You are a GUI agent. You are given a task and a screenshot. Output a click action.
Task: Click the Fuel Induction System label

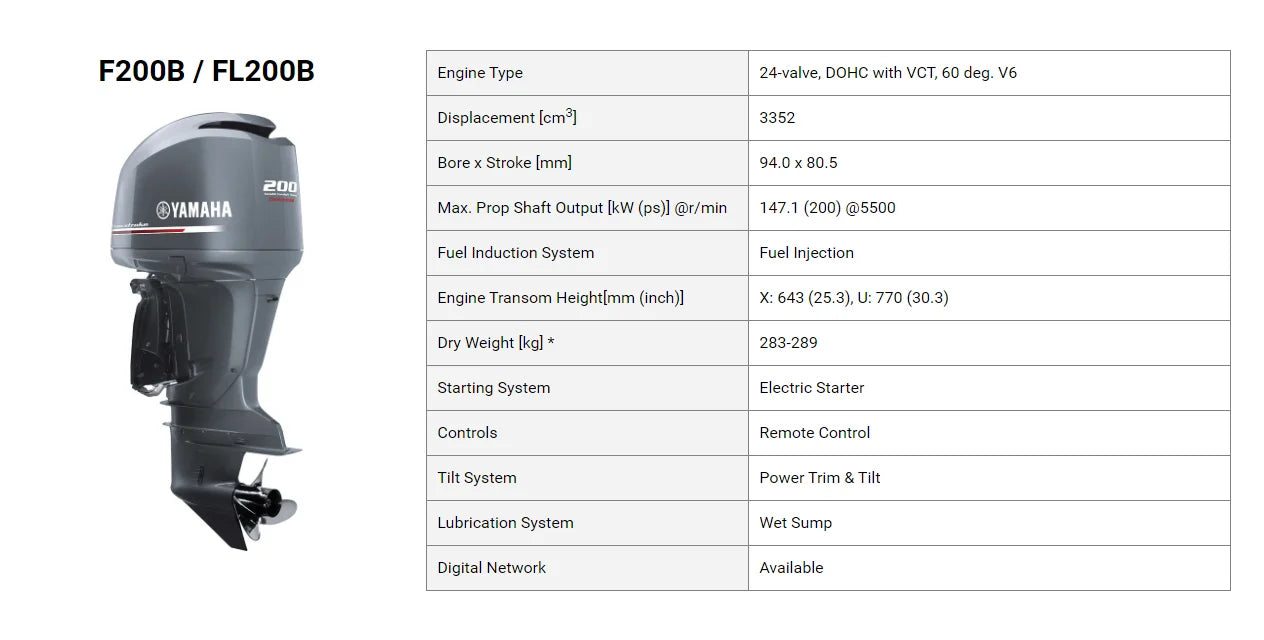(515, 253)
